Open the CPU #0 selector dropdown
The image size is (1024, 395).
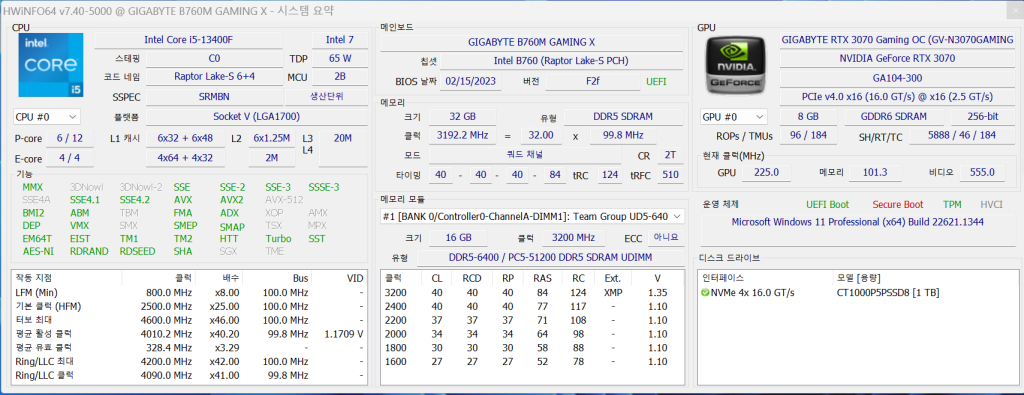pos(47,117)
